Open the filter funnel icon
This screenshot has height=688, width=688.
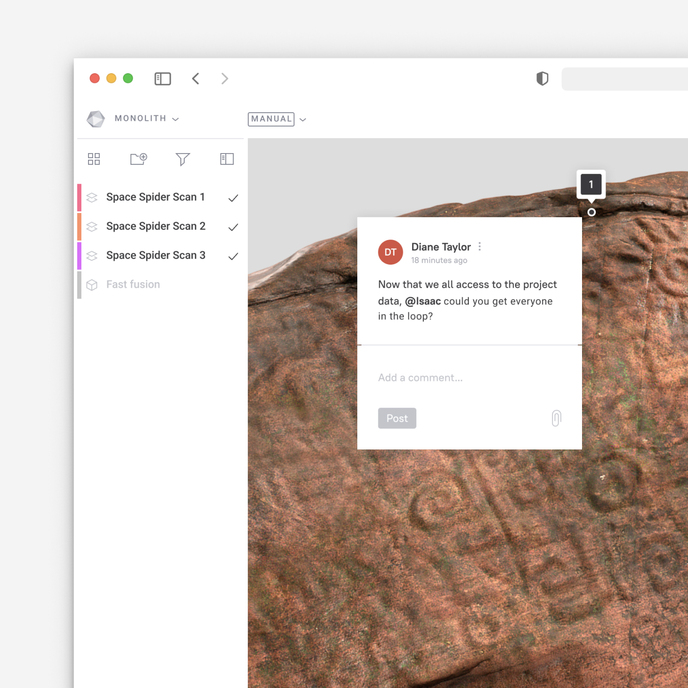(183, 159)
